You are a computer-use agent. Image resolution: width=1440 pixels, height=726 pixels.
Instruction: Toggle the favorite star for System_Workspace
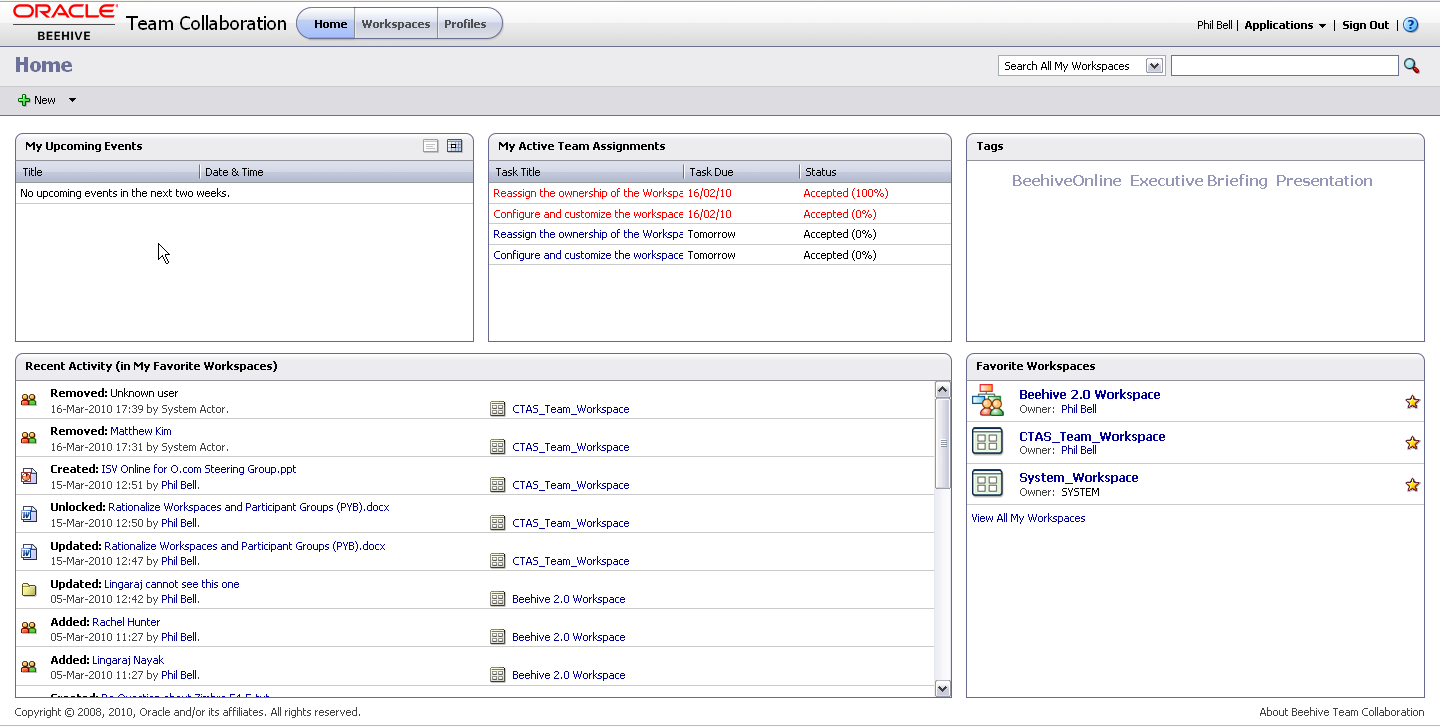click(x=1412, y=485)
